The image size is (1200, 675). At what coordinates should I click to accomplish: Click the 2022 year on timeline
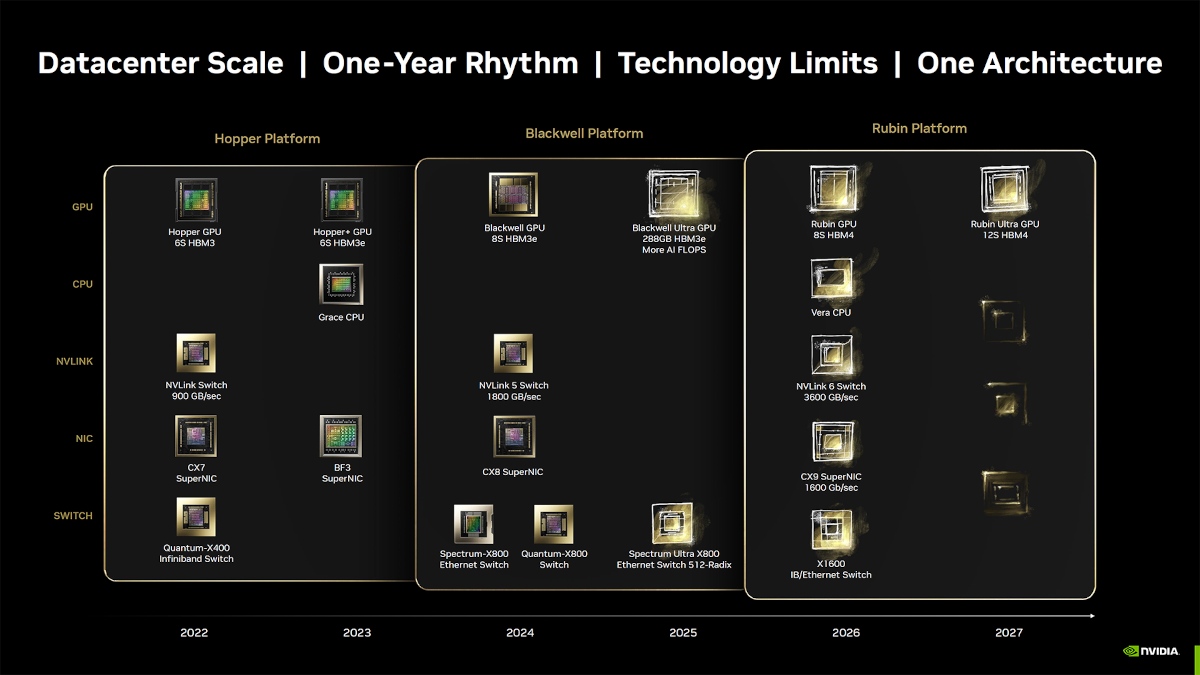(x=194, y=632)
